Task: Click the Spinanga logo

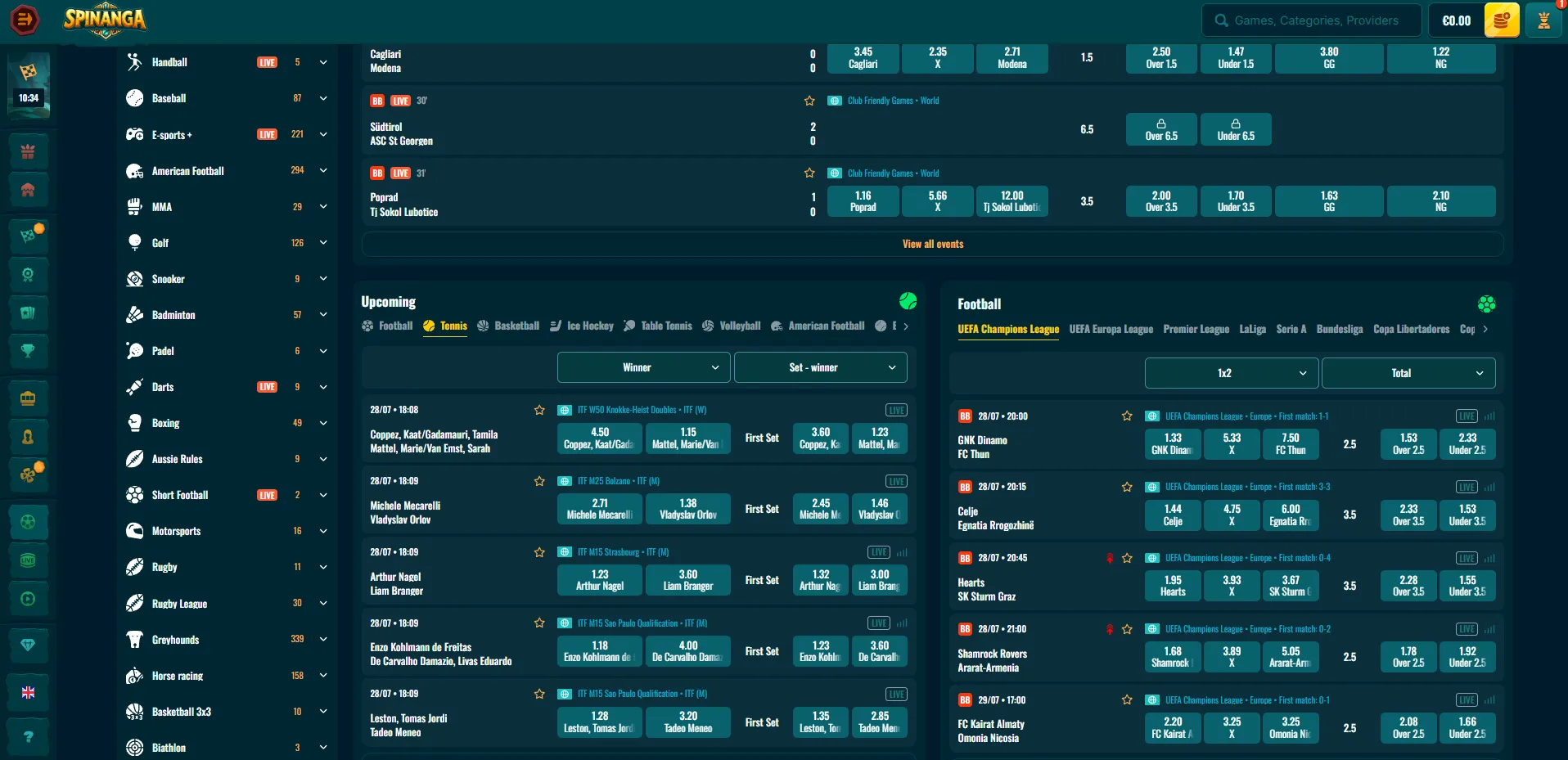Action: click(x=105, y=20)
